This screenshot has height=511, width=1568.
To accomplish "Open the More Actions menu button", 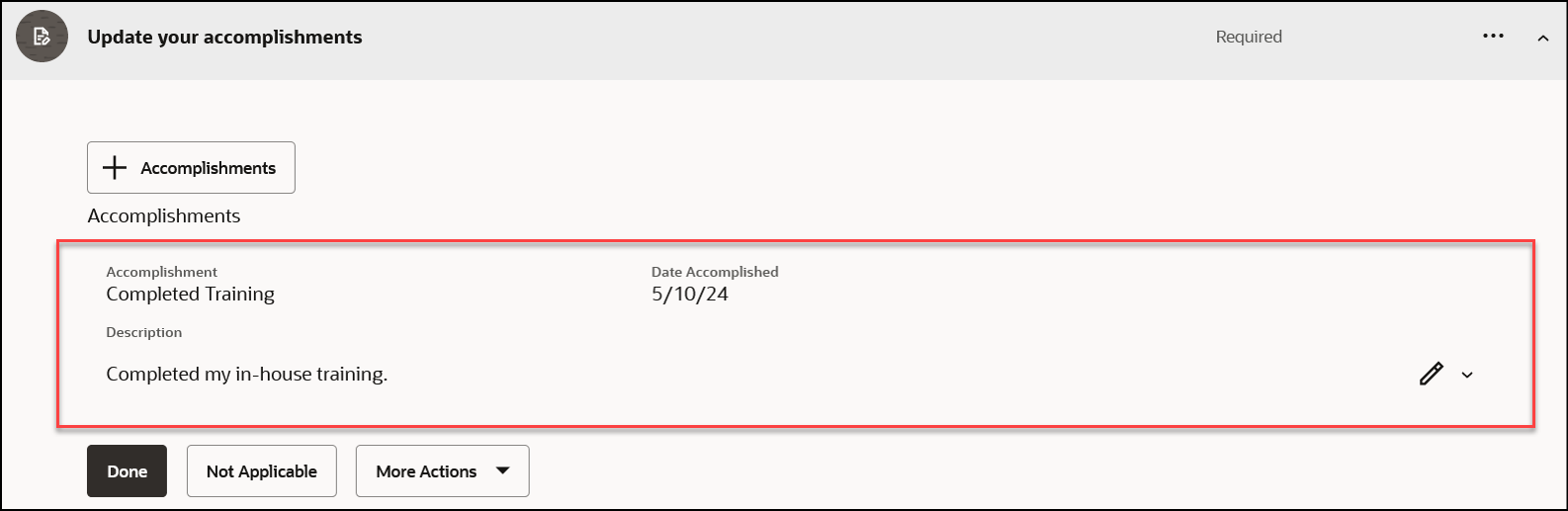I will click(x=442, y=471).
